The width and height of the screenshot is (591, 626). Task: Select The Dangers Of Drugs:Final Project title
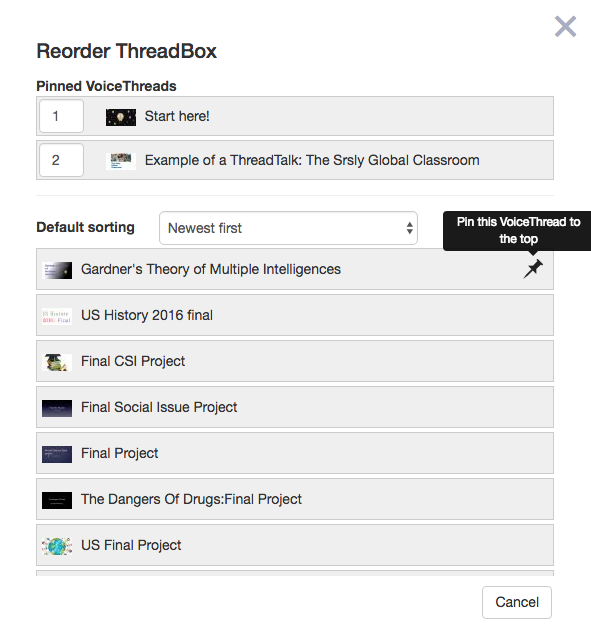[x=191, y=499]
